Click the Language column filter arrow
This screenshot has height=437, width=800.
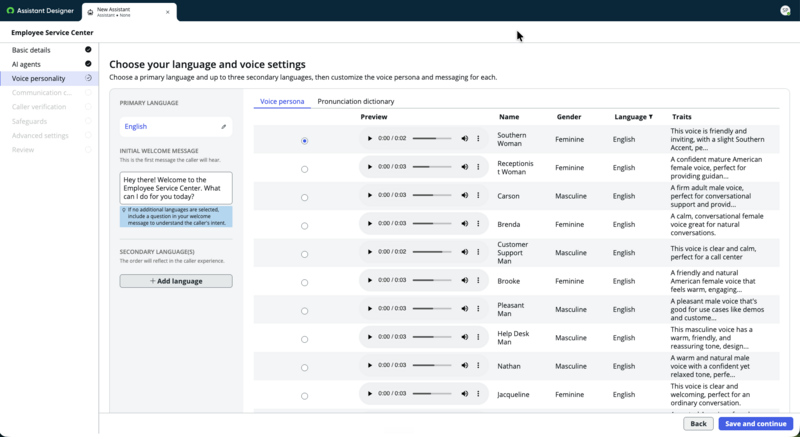coord(651,117)
